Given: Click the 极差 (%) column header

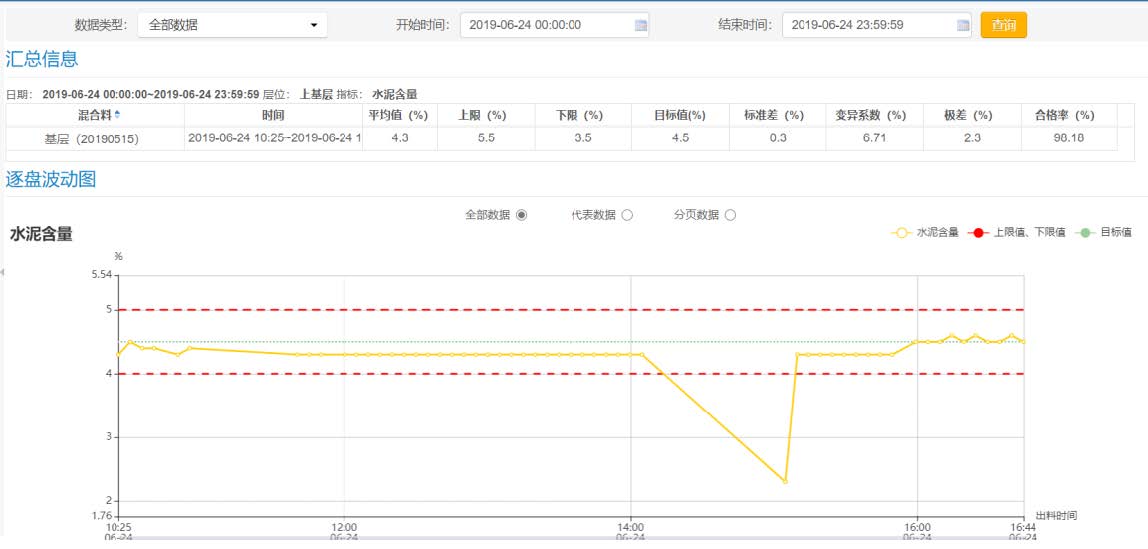Looking at the screenshot, I should [x=972, y=116].
